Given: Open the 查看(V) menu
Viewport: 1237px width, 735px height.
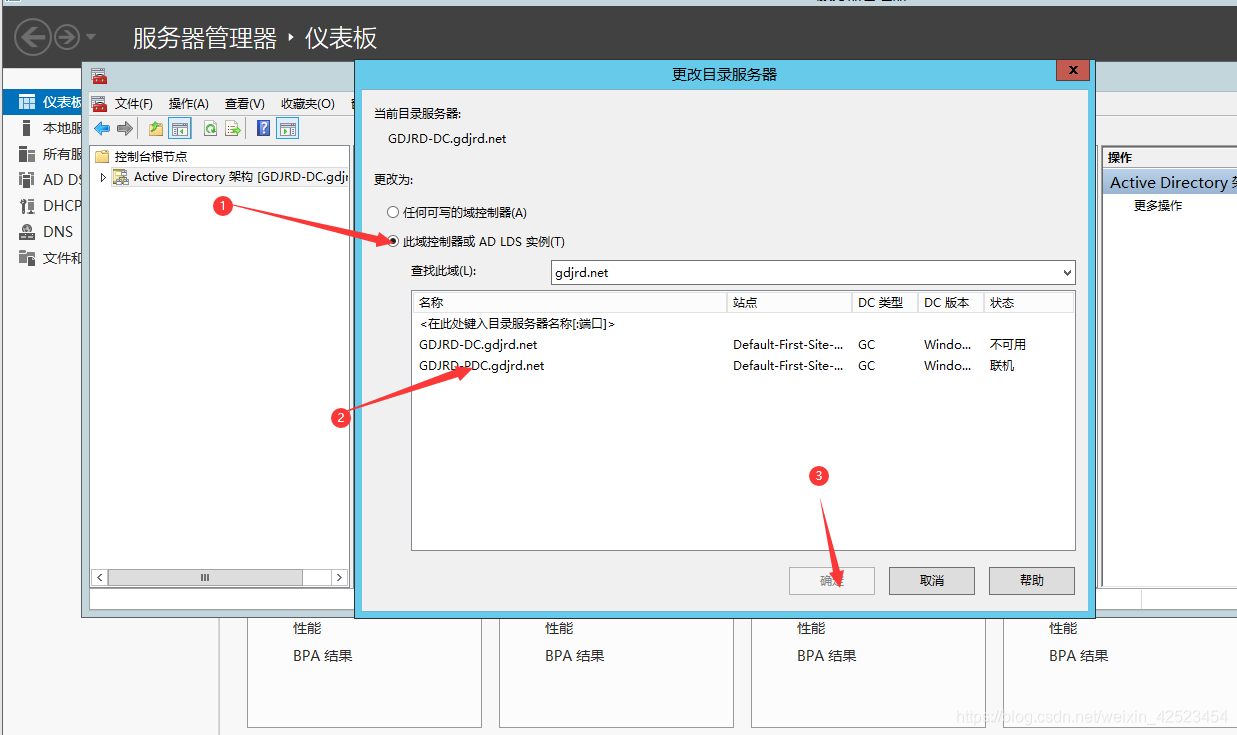Looking at the screenshot, I should coord(244,104).
